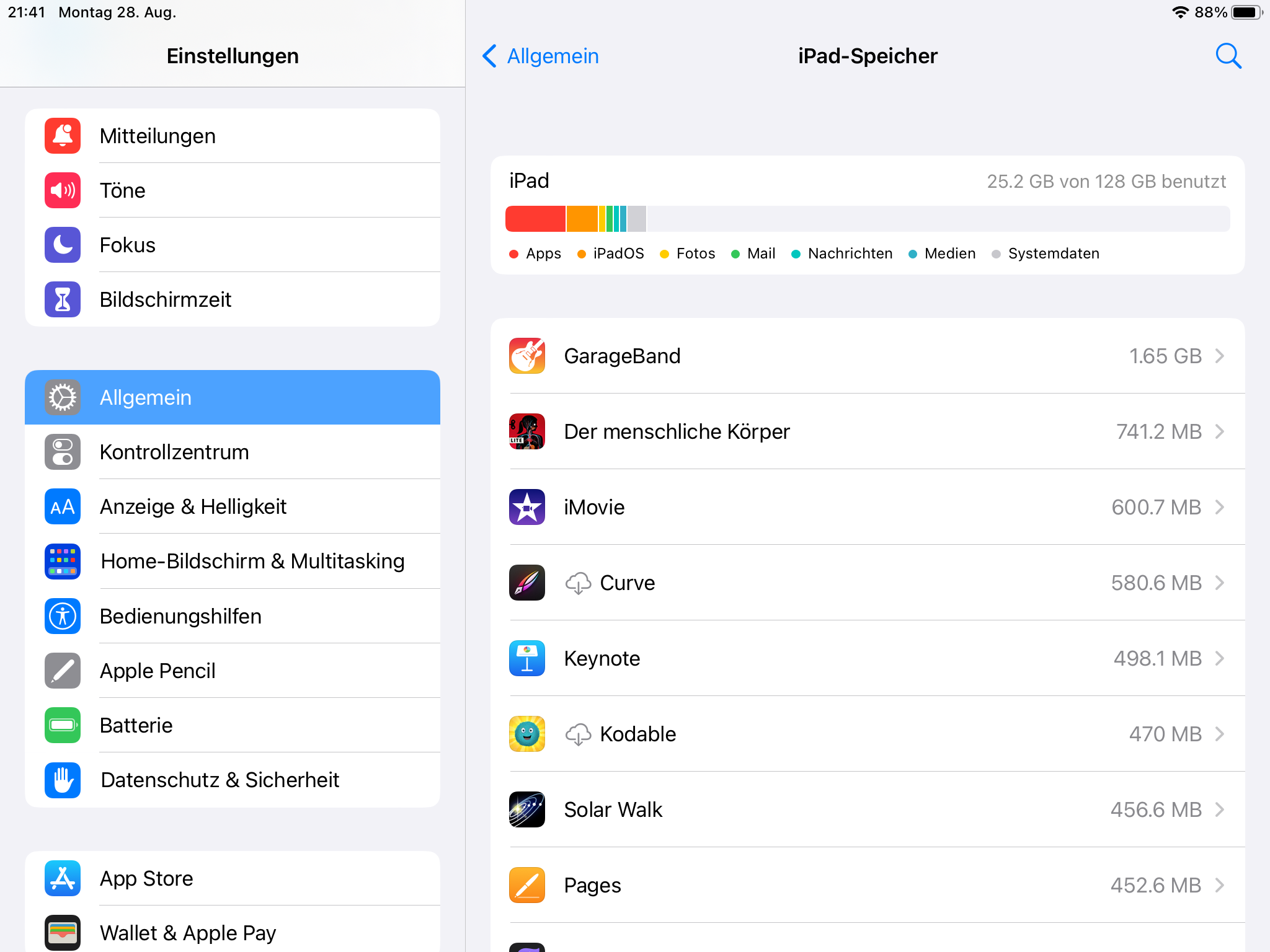Tap the red Apps storage bar segment
The width and height of the screenshot is (1270, 952).
[535, 219]
